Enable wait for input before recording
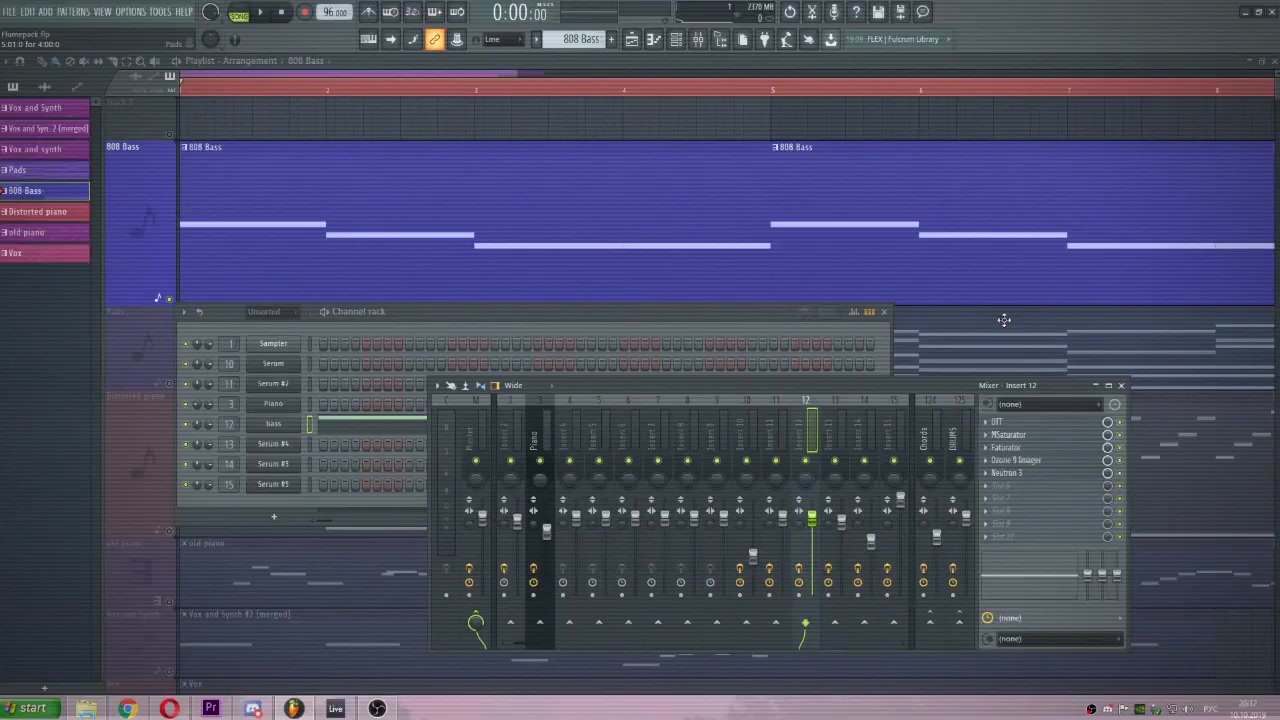 (x=391, y=12)
